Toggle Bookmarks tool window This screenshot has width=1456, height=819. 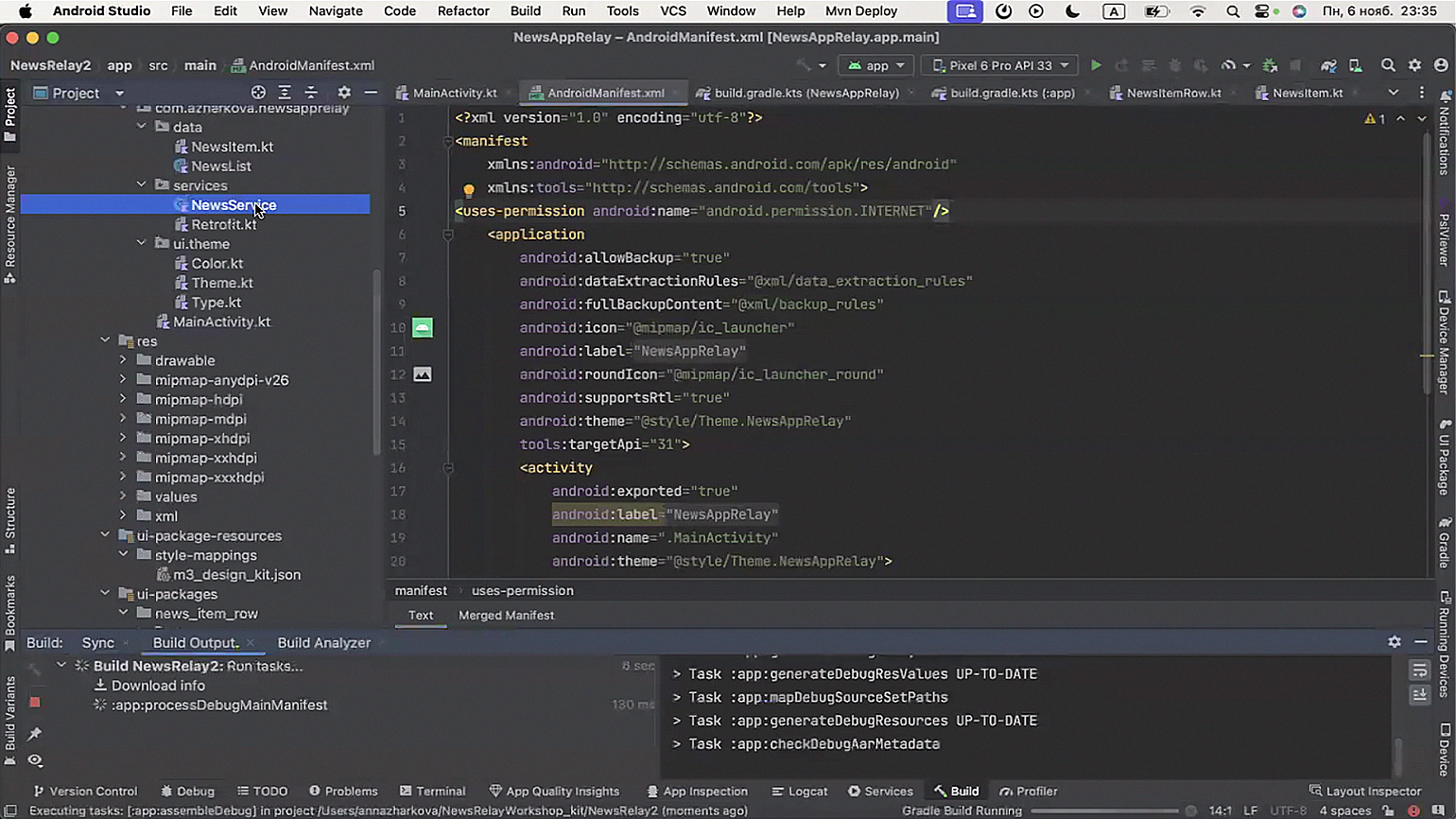click(10, 612)
